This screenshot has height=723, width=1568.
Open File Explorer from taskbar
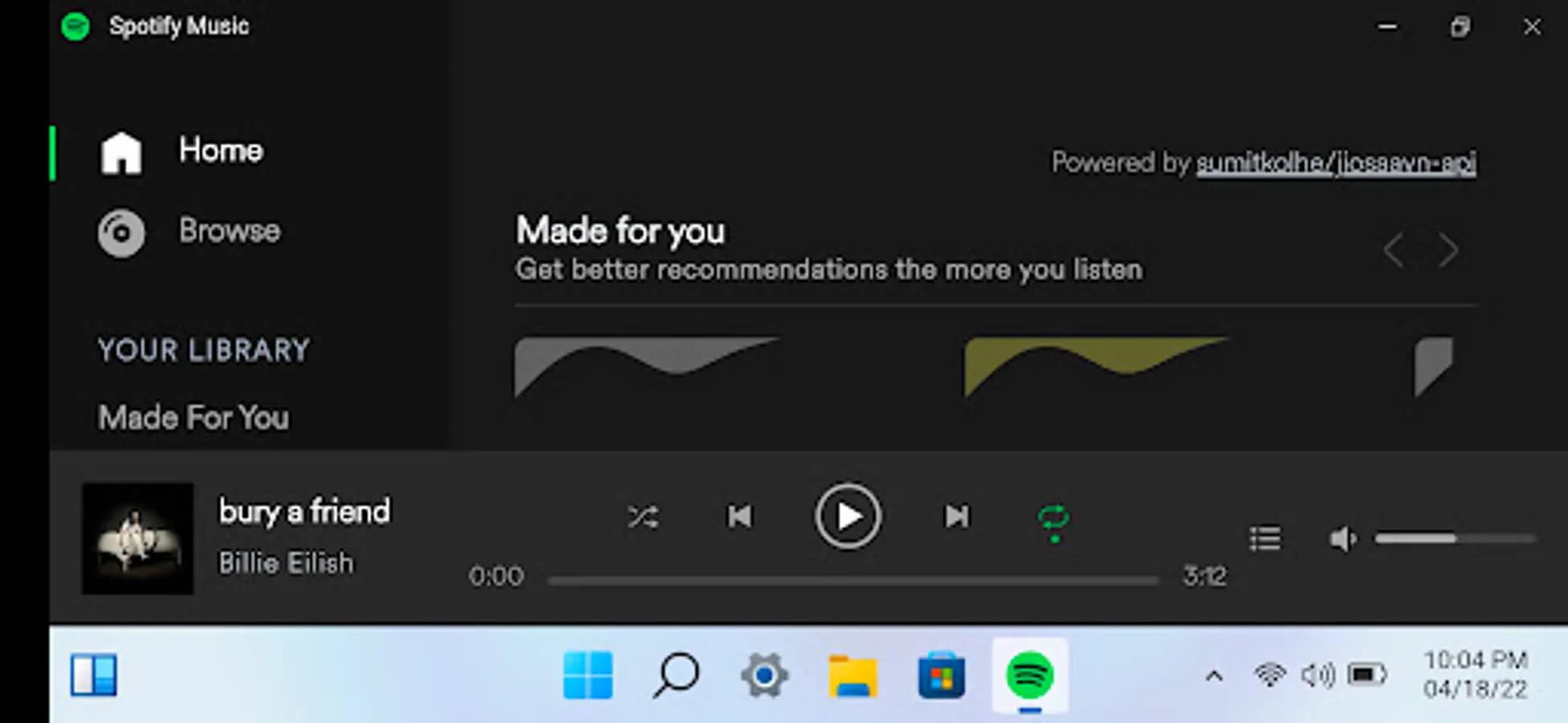pos(853,675)
